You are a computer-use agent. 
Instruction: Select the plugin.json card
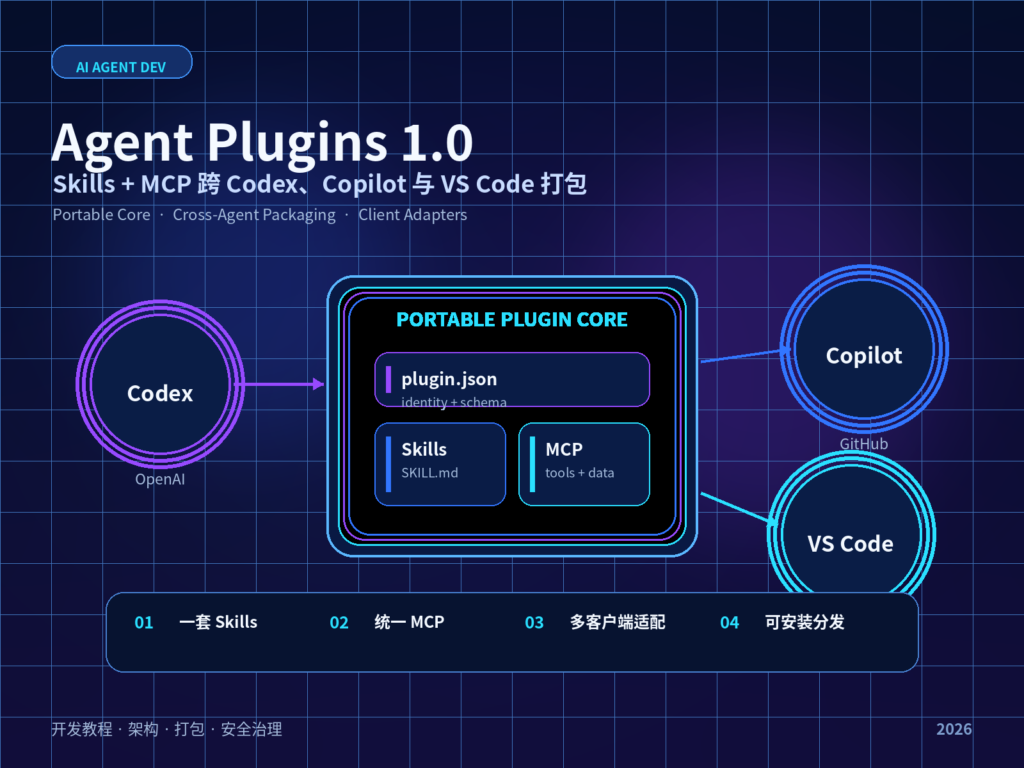tap(512, 379)
